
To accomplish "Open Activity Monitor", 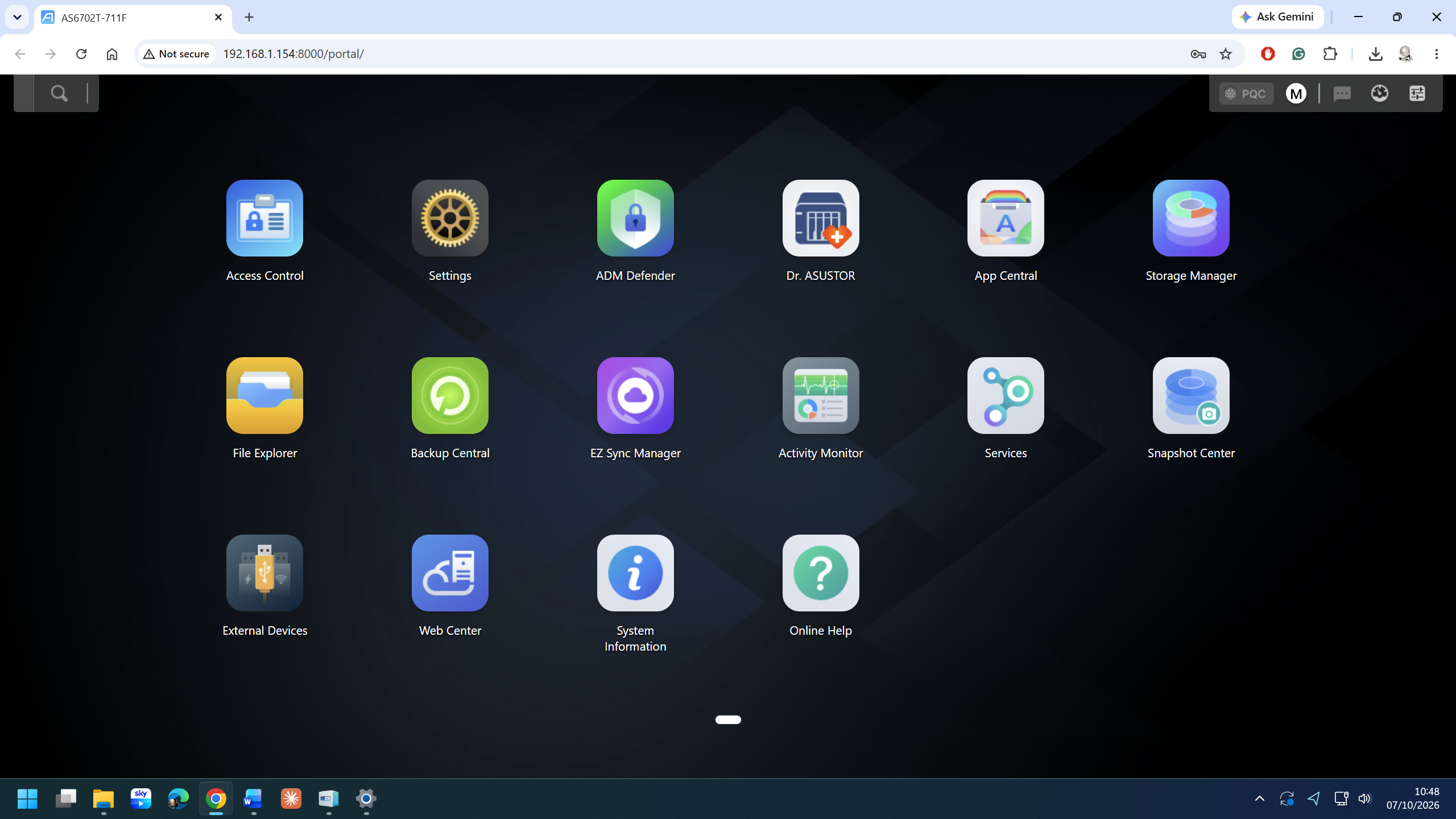I will [x=821, y=395].
